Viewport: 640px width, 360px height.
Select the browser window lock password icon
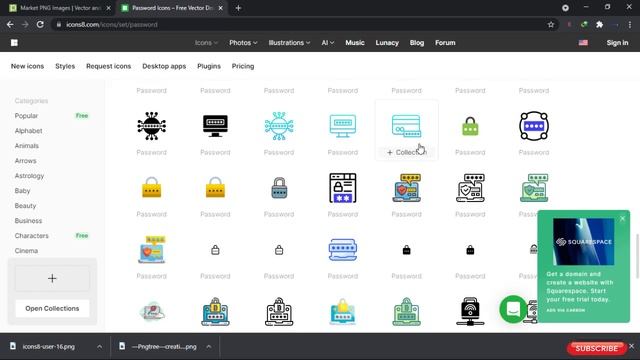point(342,188)
